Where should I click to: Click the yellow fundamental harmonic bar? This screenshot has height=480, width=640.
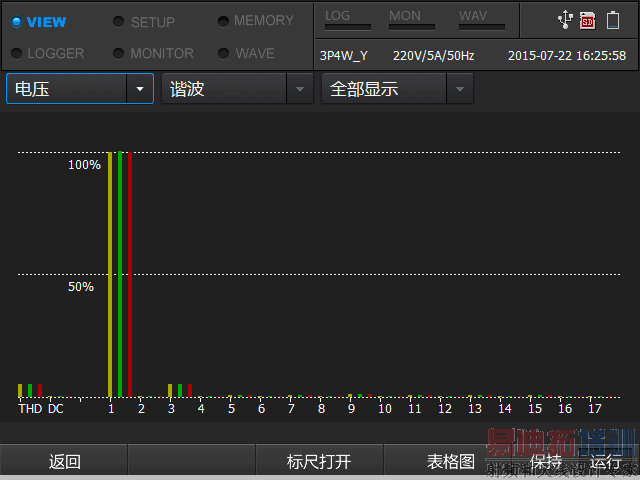110,274
